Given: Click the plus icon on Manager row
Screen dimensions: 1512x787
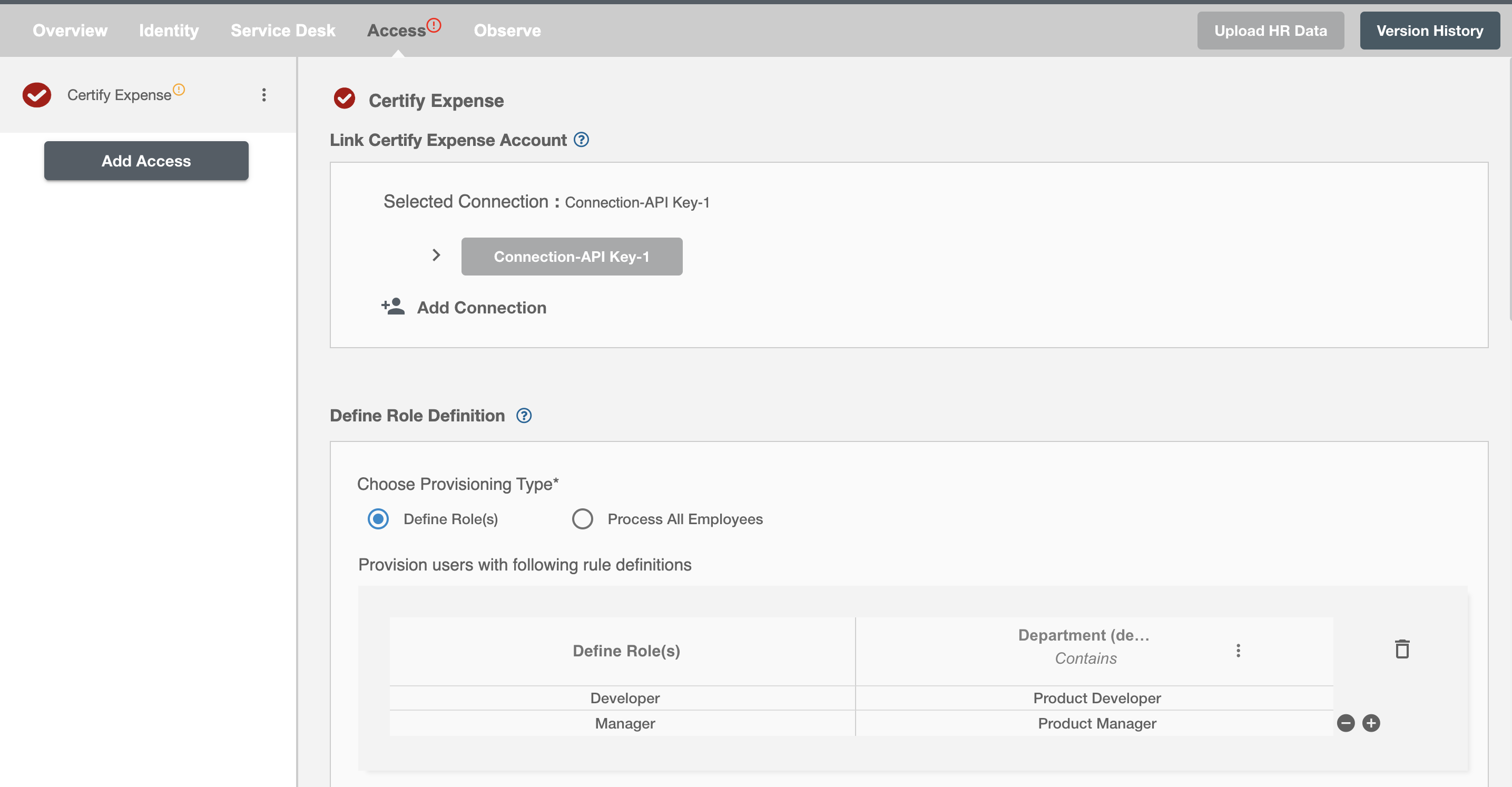Looking at the screenshot, I should [x=1371, y=722].
